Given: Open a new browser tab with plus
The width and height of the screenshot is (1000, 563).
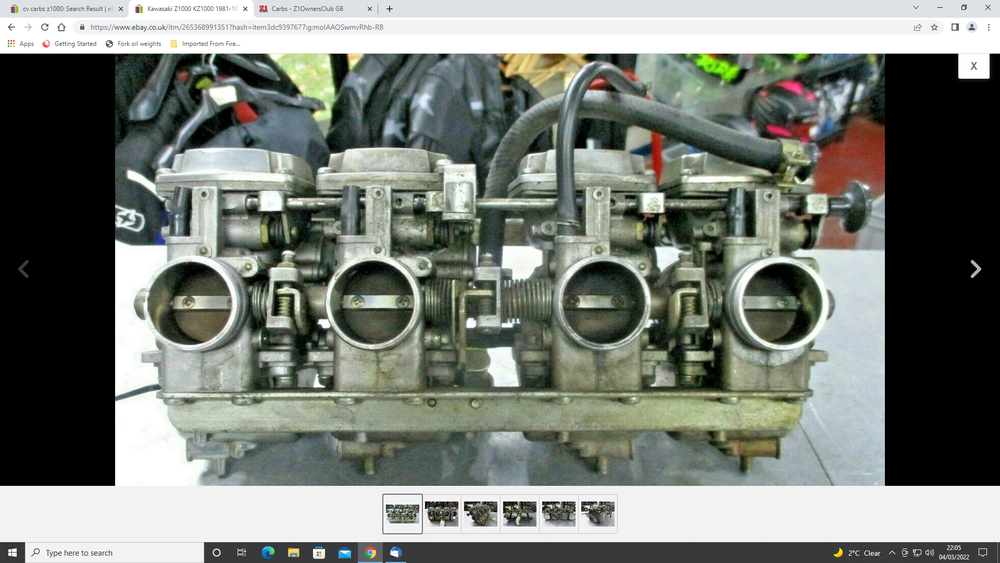Looking at the screenshot, I should pos(389,9).
